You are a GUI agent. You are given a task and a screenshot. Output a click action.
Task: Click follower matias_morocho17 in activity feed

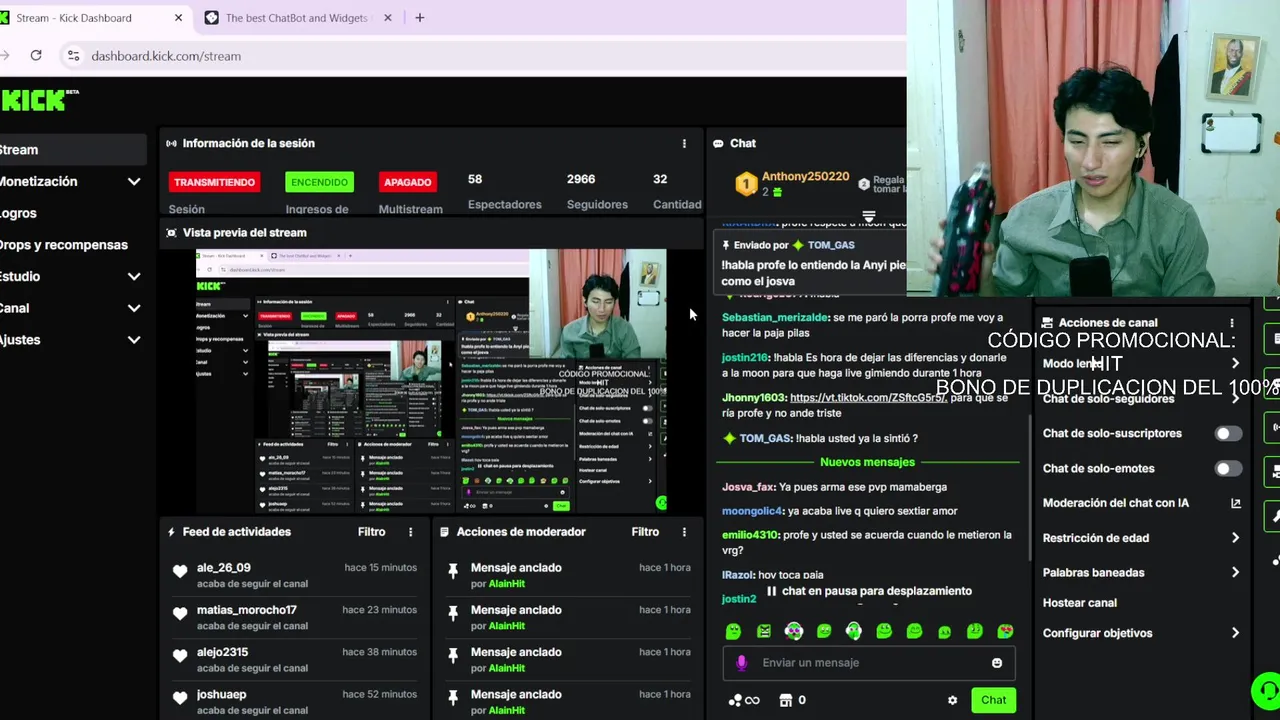click(x=246, y=610)
